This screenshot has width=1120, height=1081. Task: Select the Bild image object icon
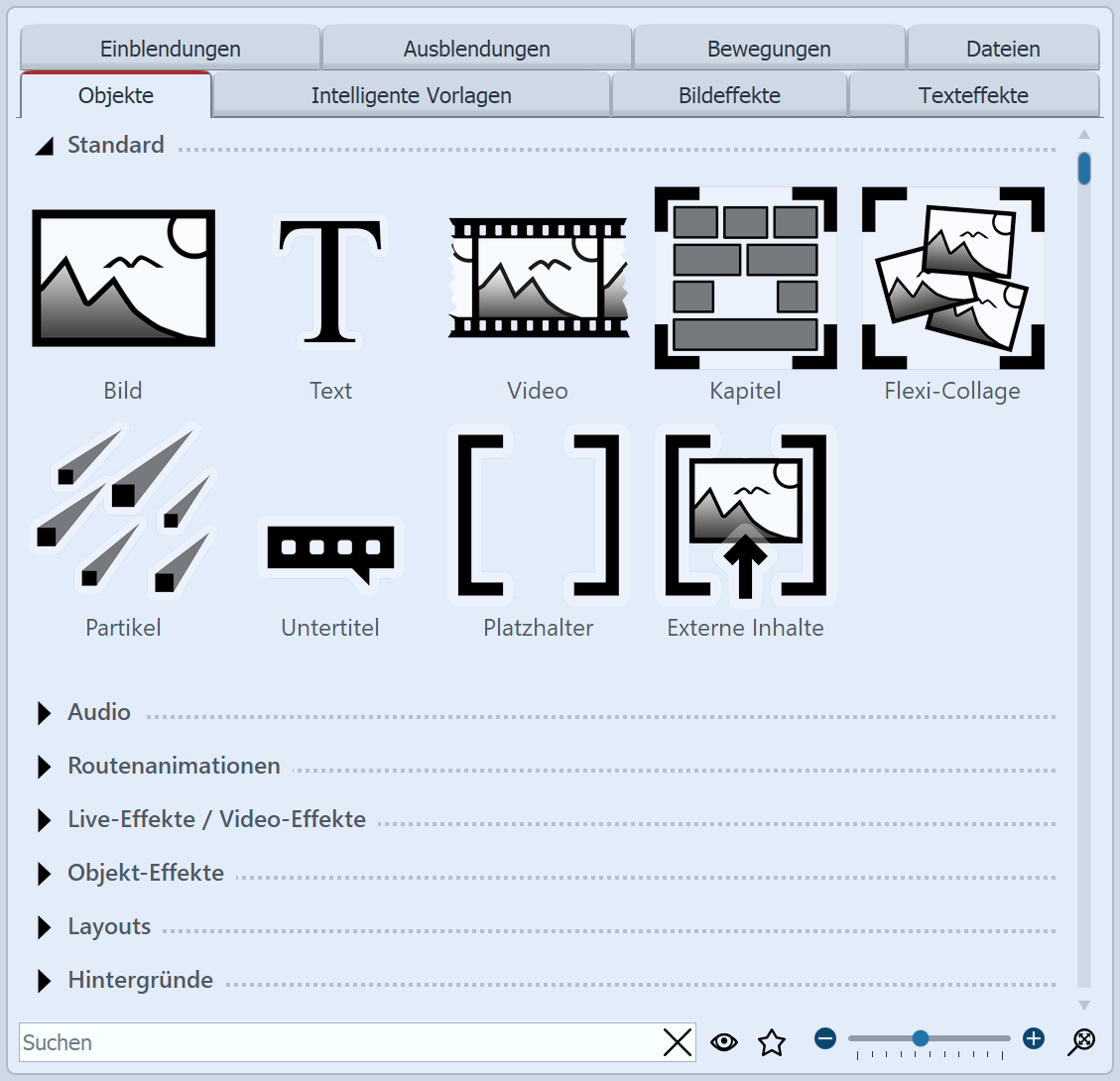pos(123,279)
